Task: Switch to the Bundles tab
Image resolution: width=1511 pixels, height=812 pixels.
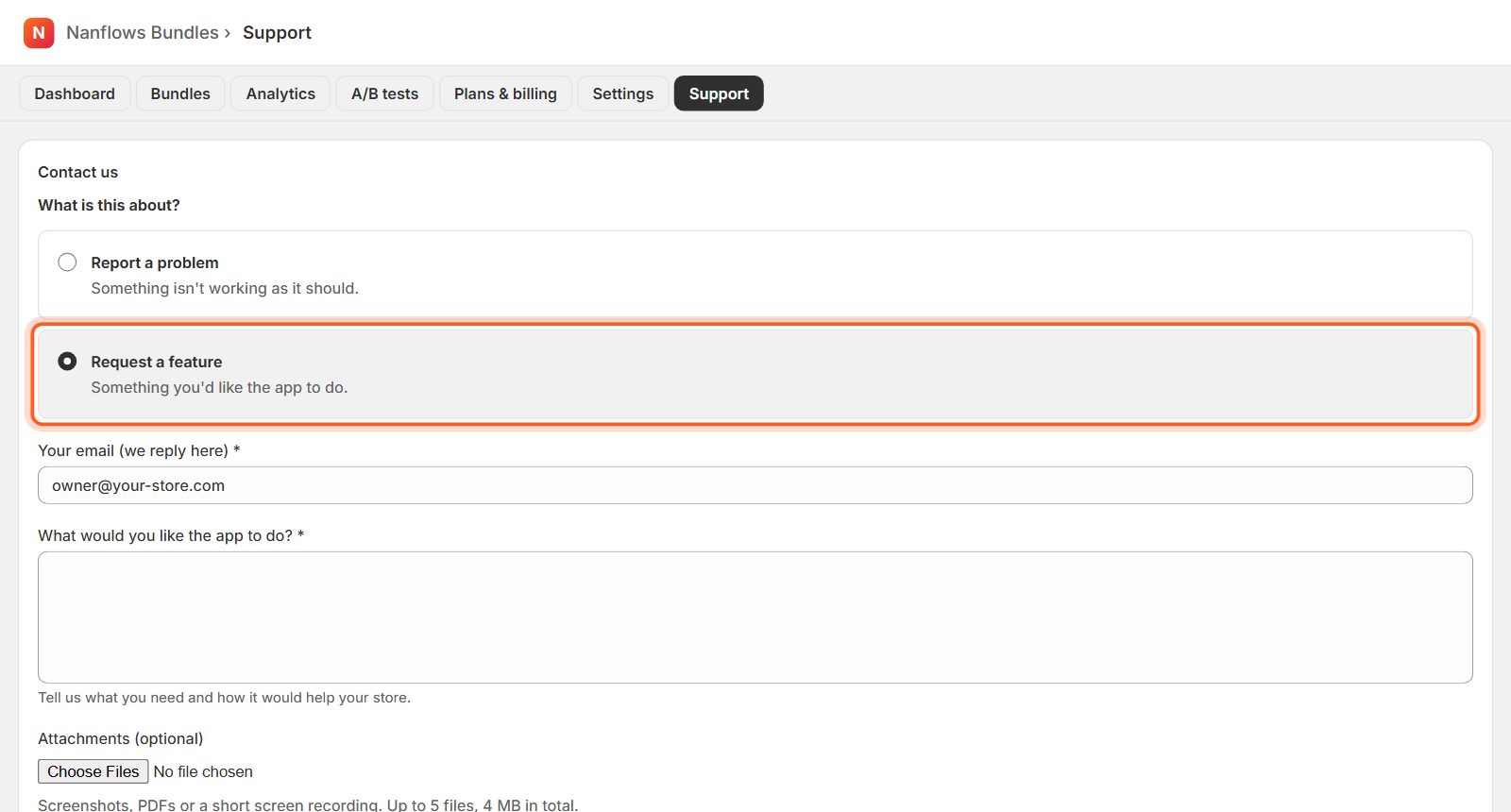Action: 180,93
